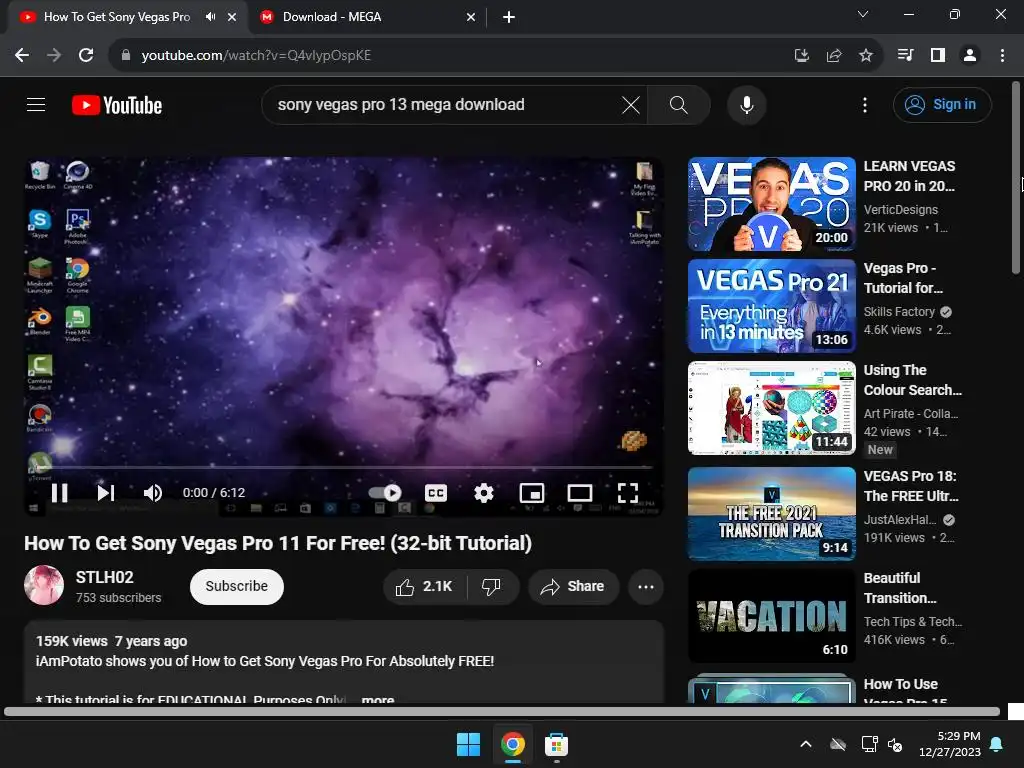
Task: Toggle theater mode
Action: tap(579, 493)
